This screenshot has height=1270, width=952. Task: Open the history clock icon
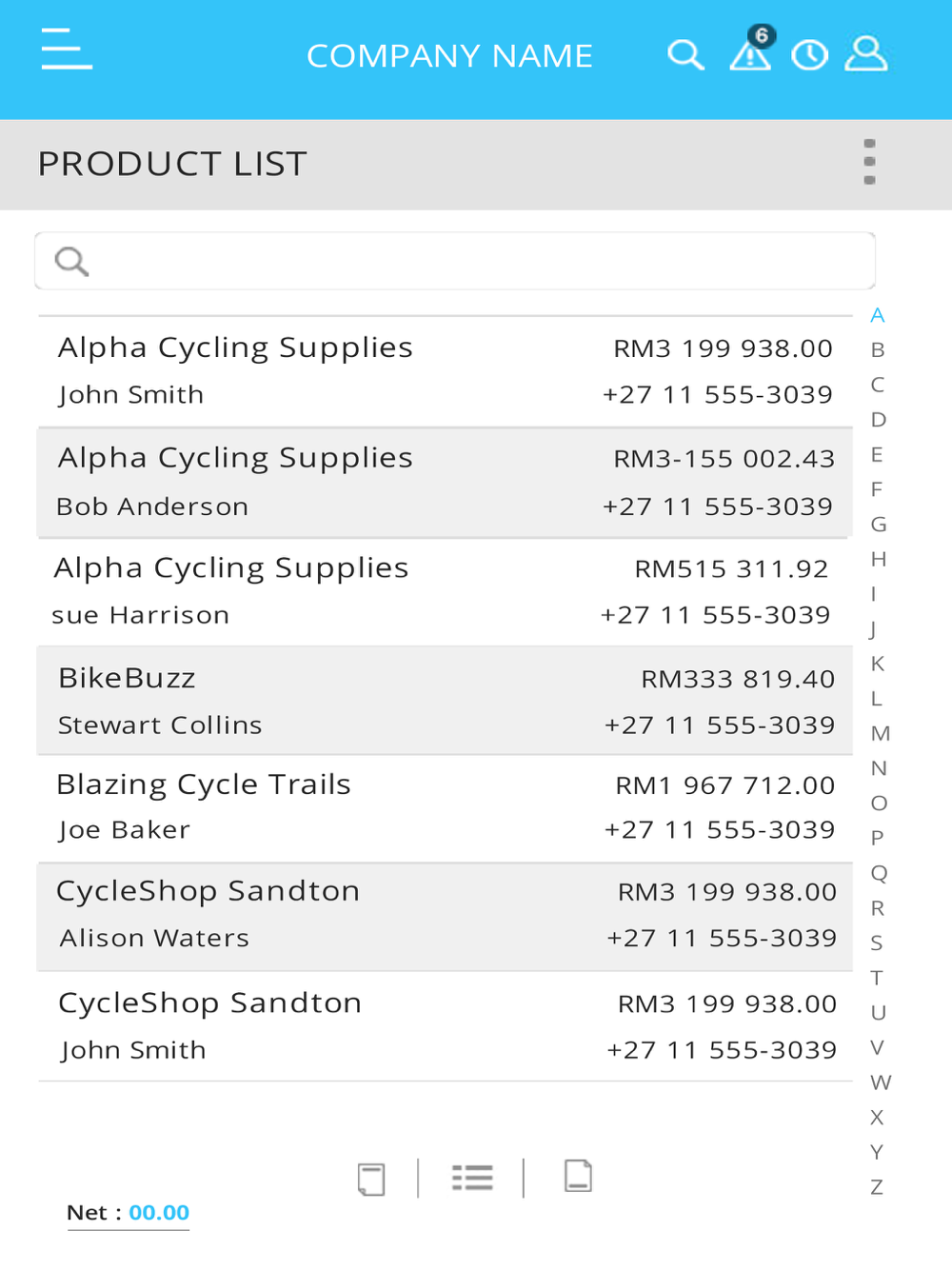(x=810, y=55)
